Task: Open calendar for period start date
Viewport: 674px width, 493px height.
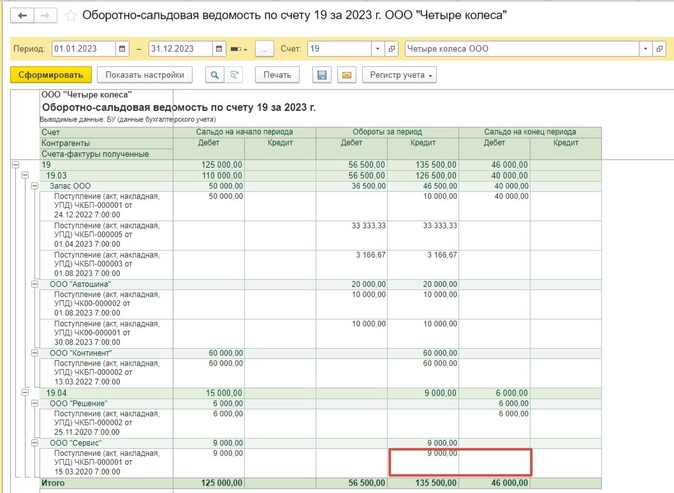Action: point(122,49)
